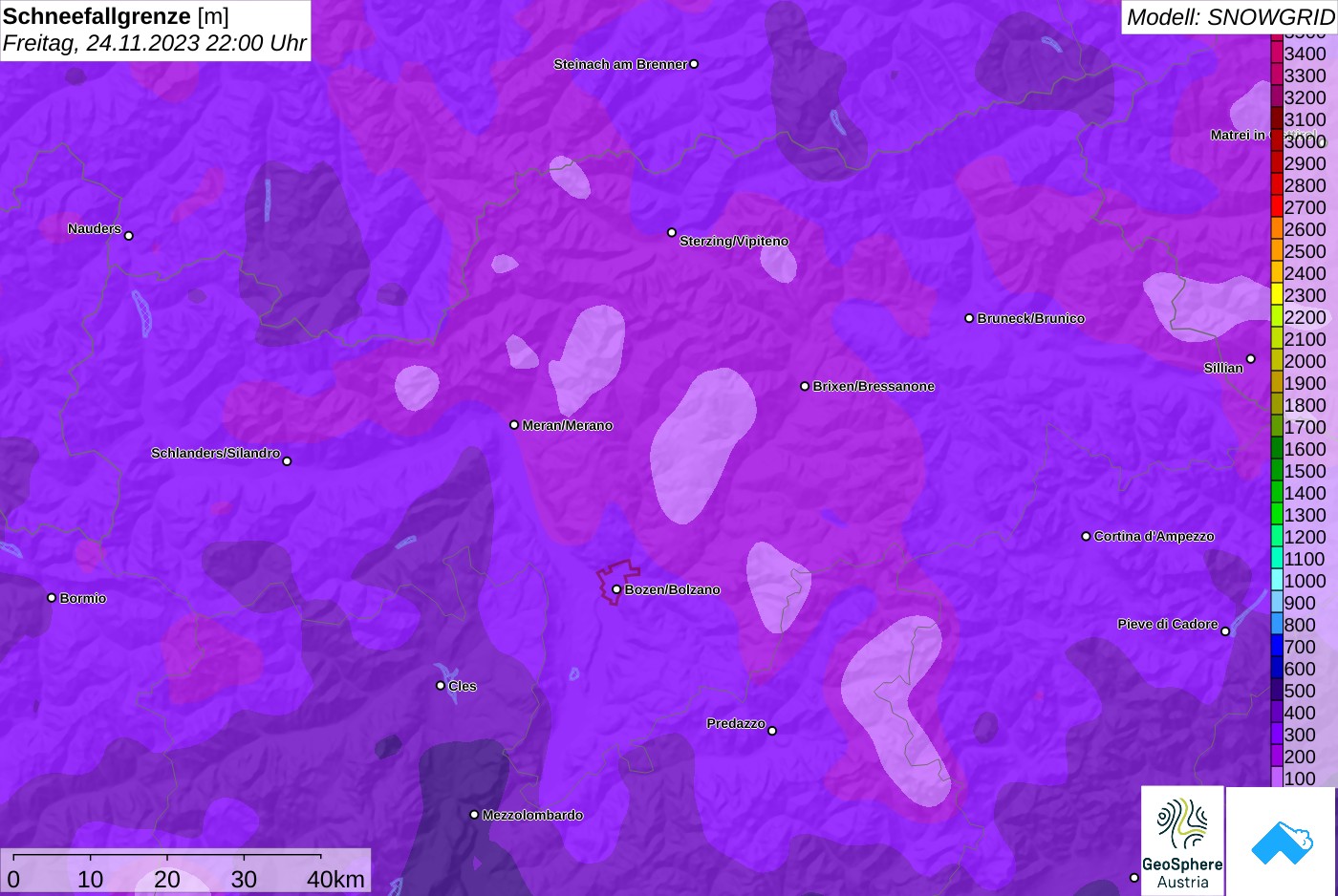Click the light violet 100 m legend swatch

click(x=1276, y=778)
